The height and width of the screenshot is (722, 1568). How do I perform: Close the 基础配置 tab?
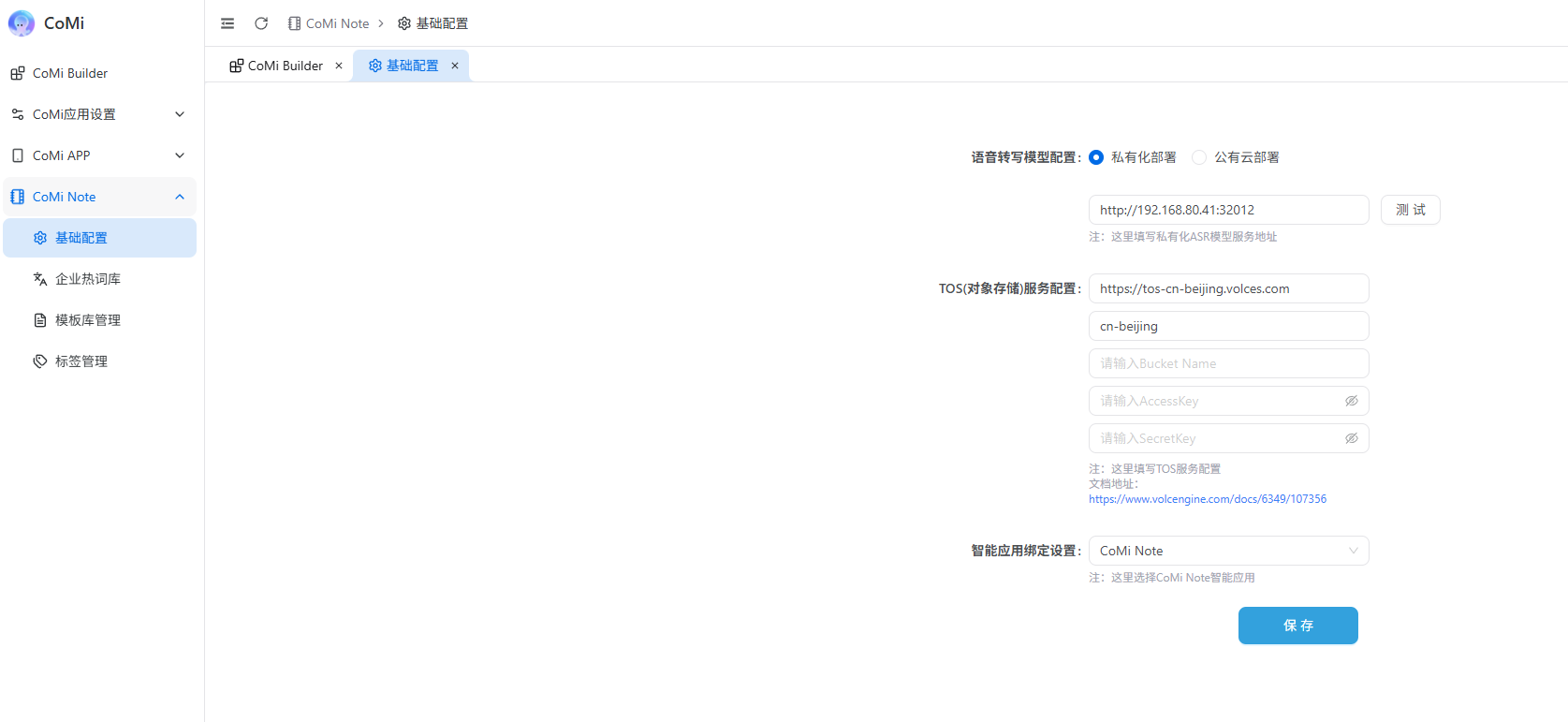455,66
